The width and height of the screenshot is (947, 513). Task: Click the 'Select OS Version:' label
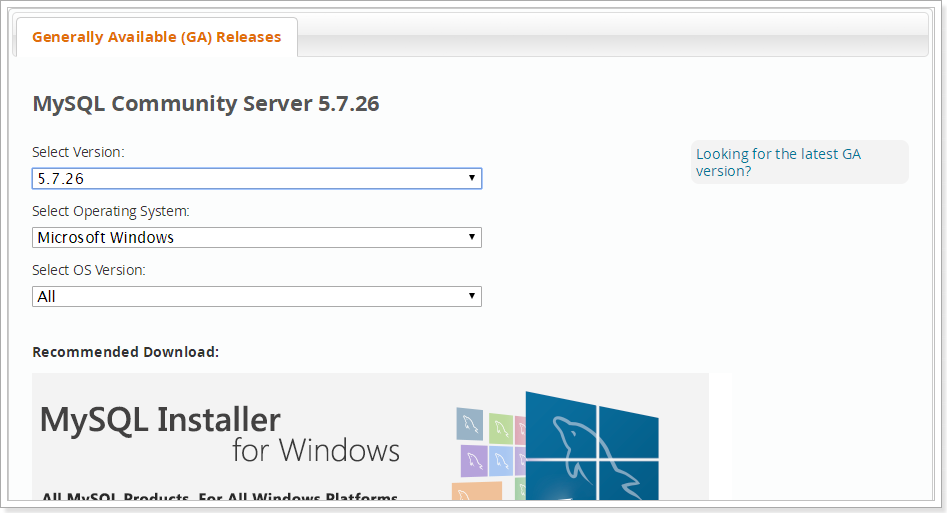89,270
